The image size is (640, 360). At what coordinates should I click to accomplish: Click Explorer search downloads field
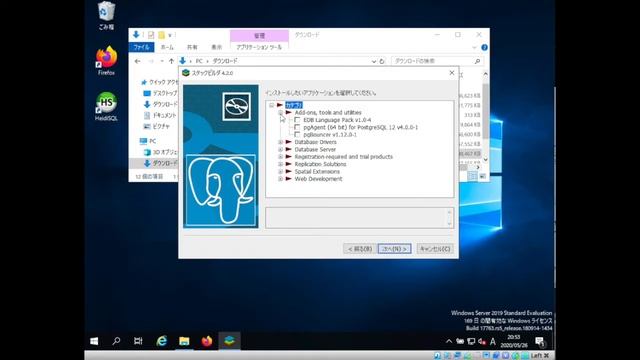click(x=437, y=61)
